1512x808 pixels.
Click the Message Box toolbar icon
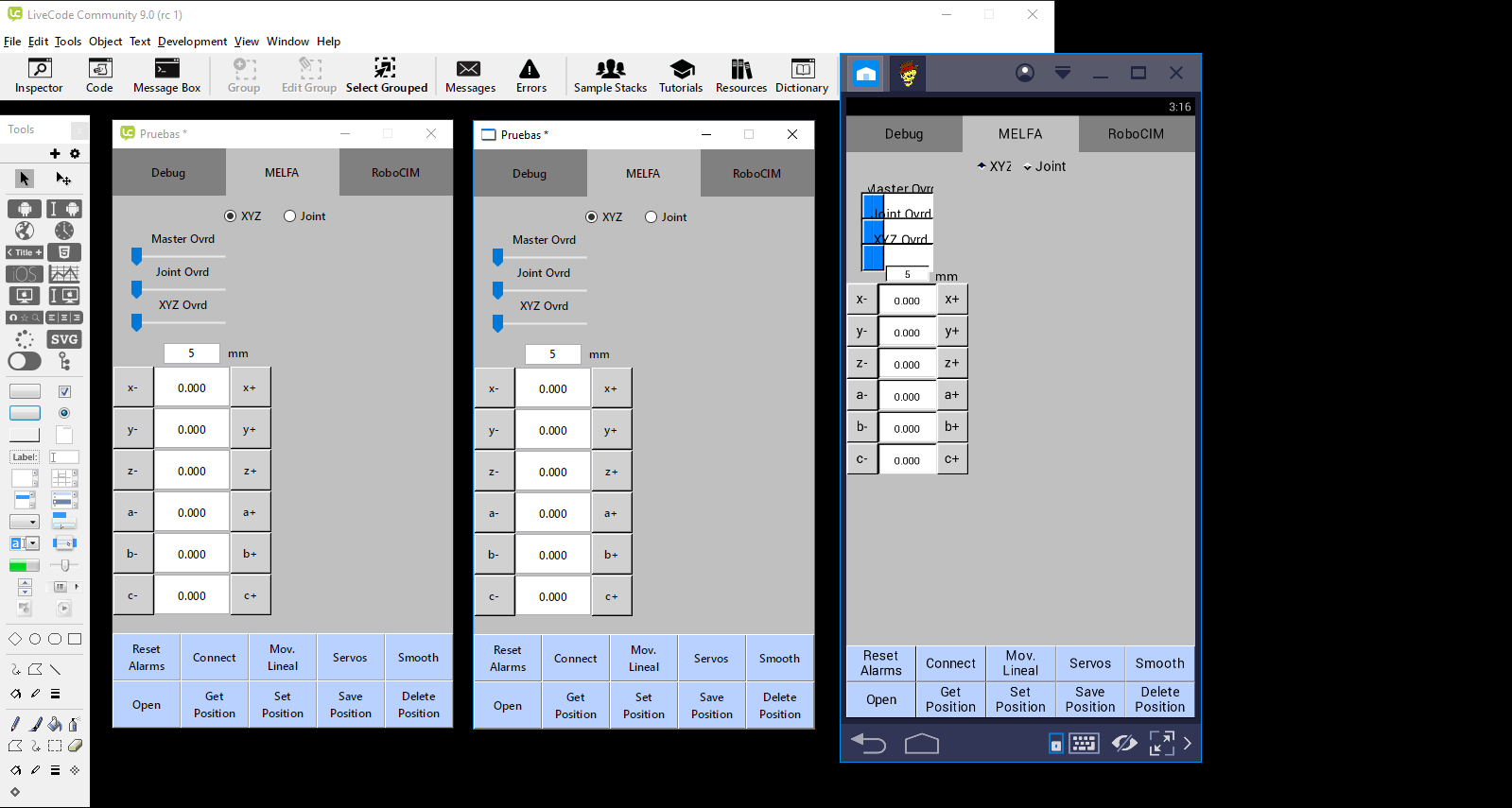(166, 76)
